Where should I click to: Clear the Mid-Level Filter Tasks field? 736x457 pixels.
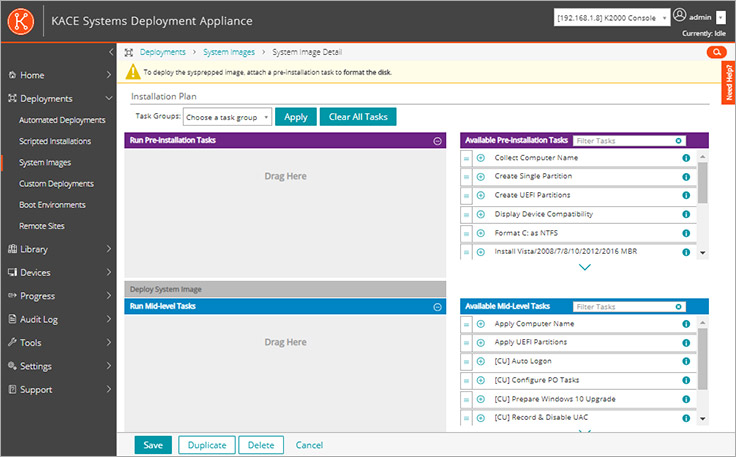point(678,307)
